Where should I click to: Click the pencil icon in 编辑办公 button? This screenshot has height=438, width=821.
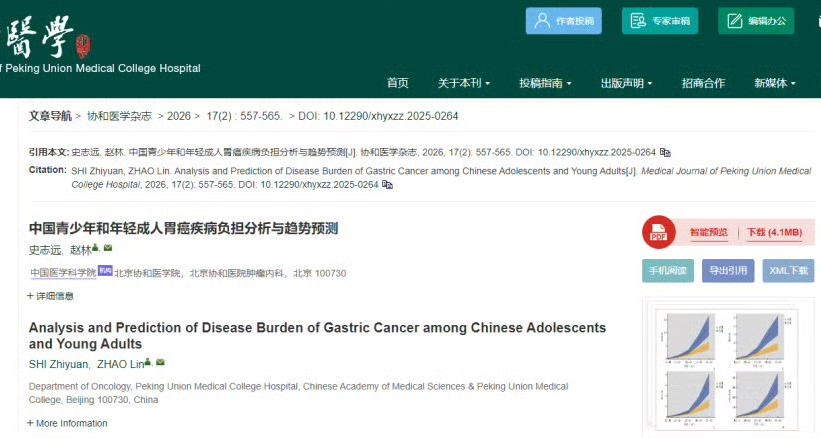point(735,21)
